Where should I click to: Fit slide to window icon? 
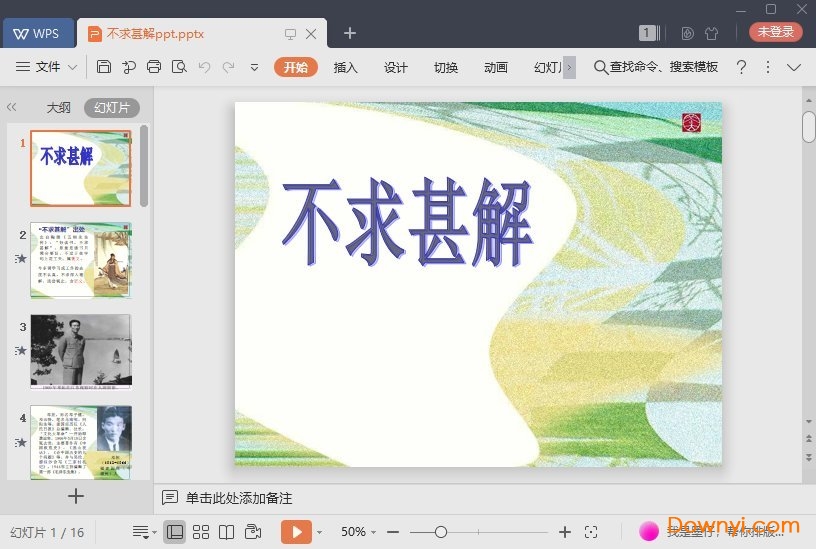(591, 532)
